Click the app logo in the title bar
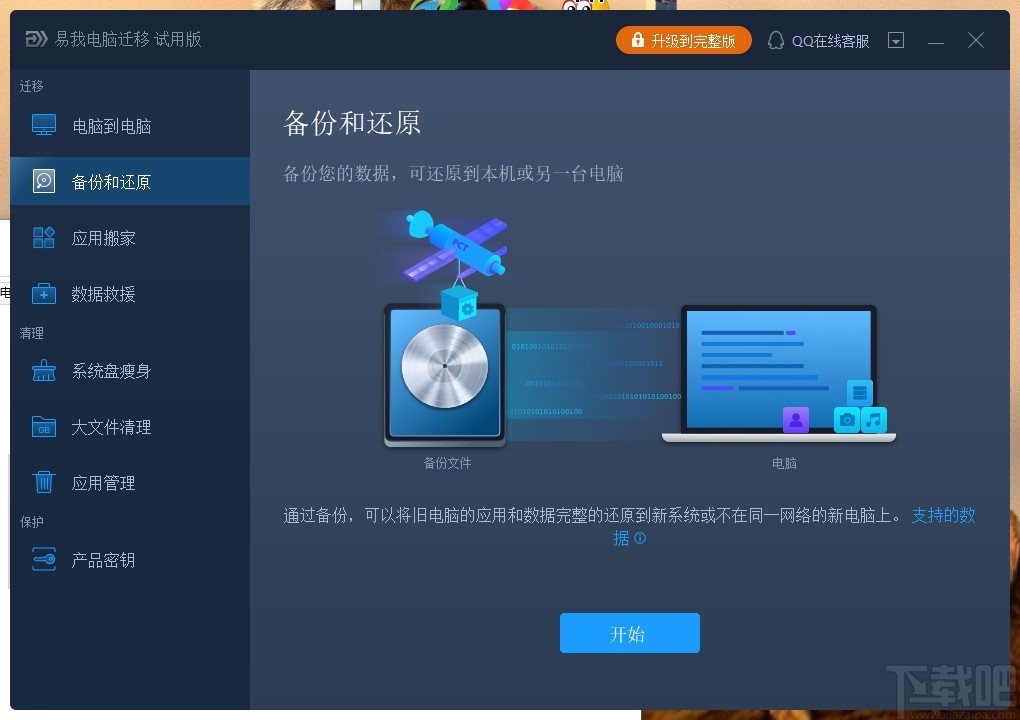The width and height of the screenshot is (1020, 720). pyautogui.click(x=36, y=39)
